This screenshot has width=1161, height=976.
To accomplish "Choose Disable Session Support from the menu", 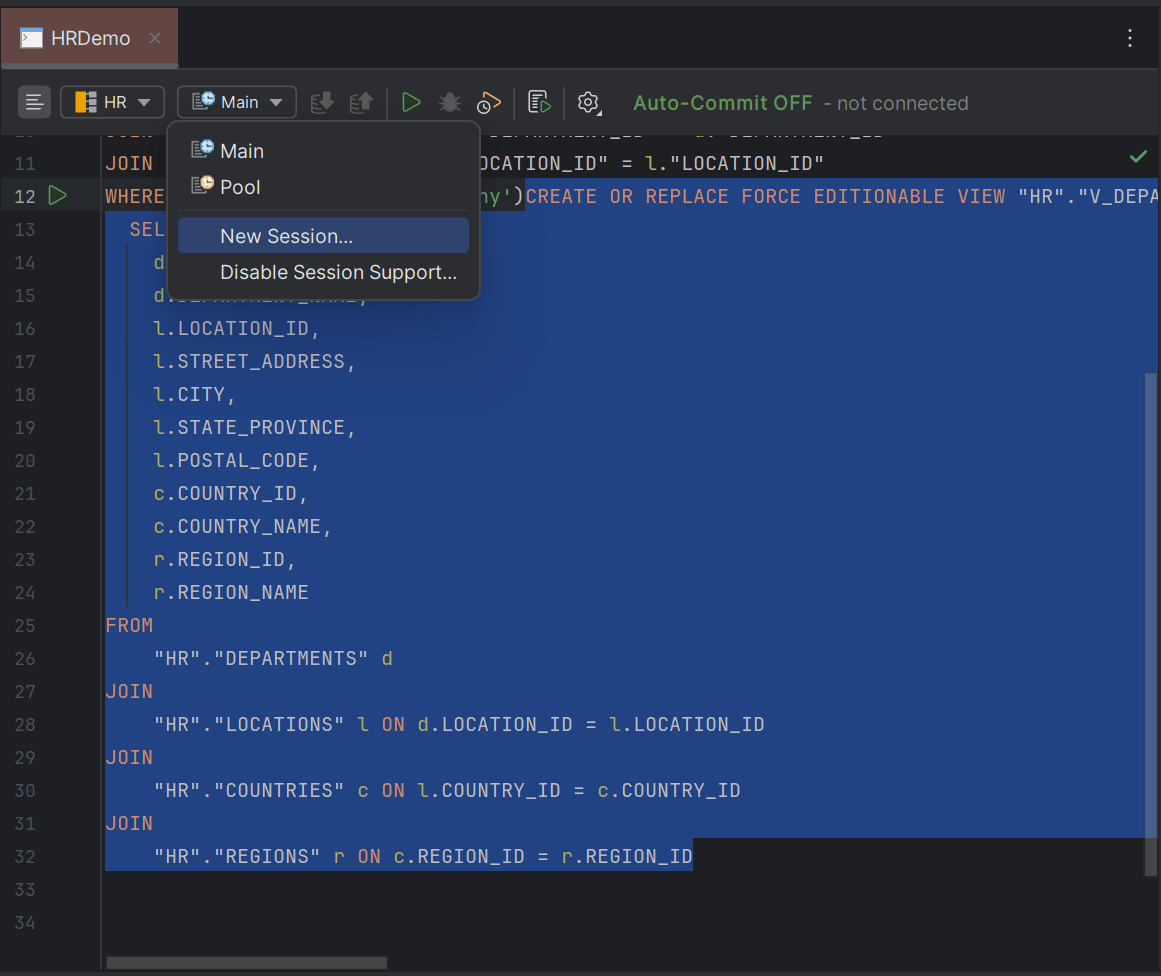I will [x=338, y=272].
